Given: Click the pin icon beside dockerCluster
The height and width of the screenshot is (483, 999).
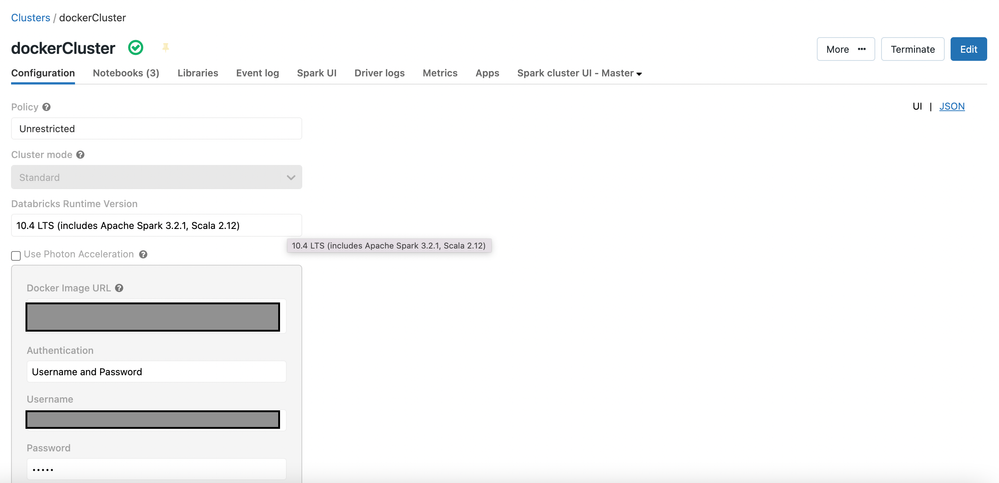Looking at the screenshot, I should coord(166,48).
